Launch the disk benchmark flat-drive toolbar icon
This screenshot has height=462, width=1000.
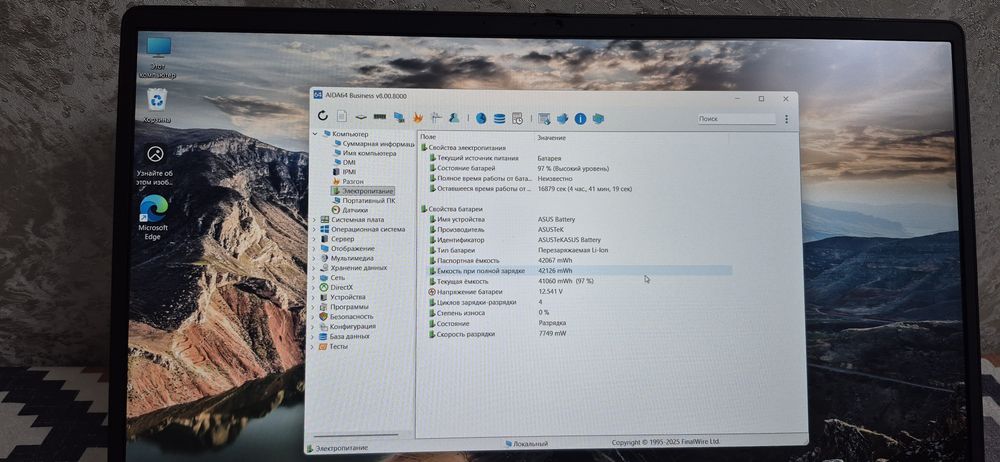[x=361, y=117]
